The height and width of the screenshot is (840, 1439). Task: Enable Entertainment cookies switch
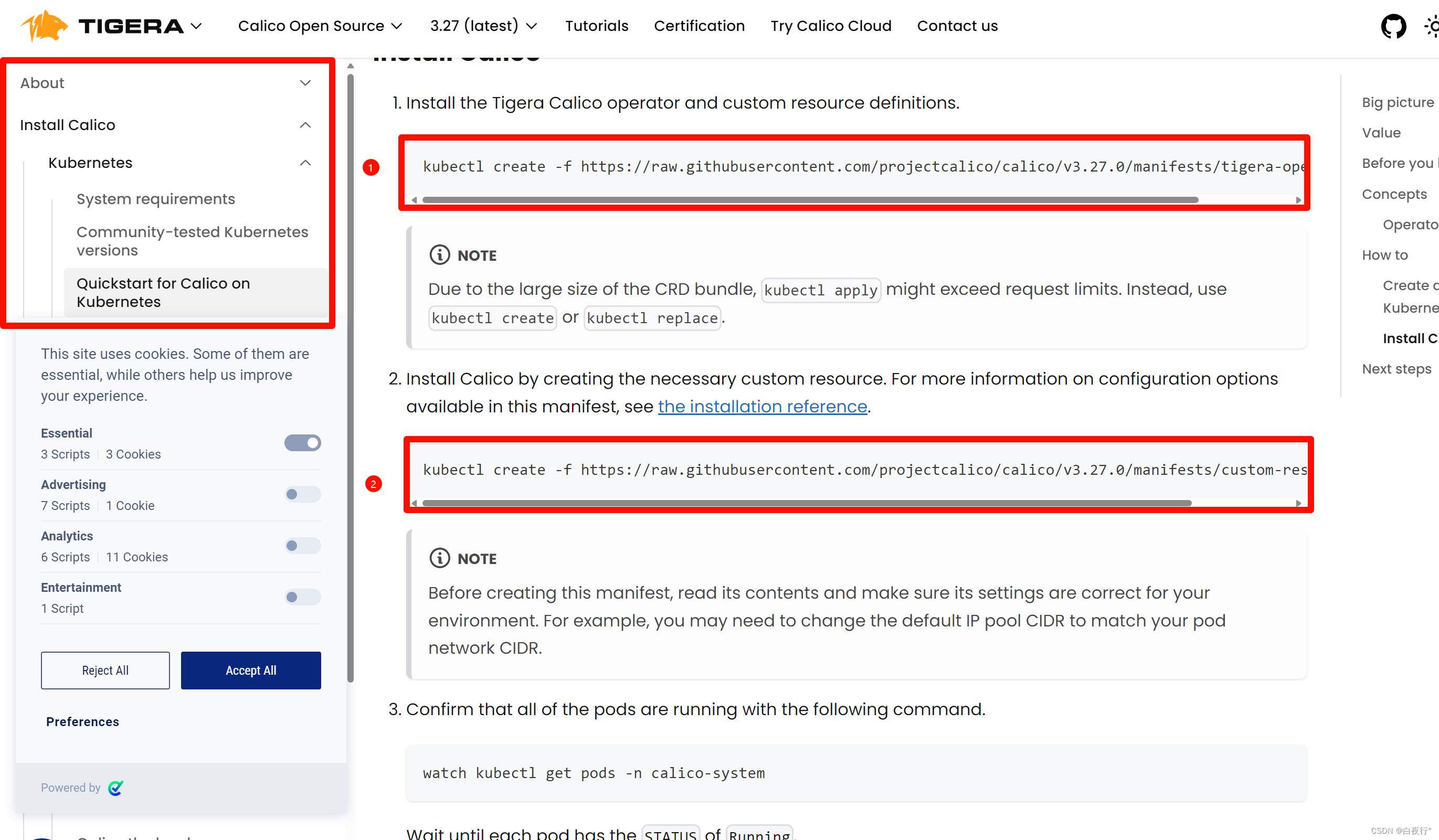(x=303, y=597)
